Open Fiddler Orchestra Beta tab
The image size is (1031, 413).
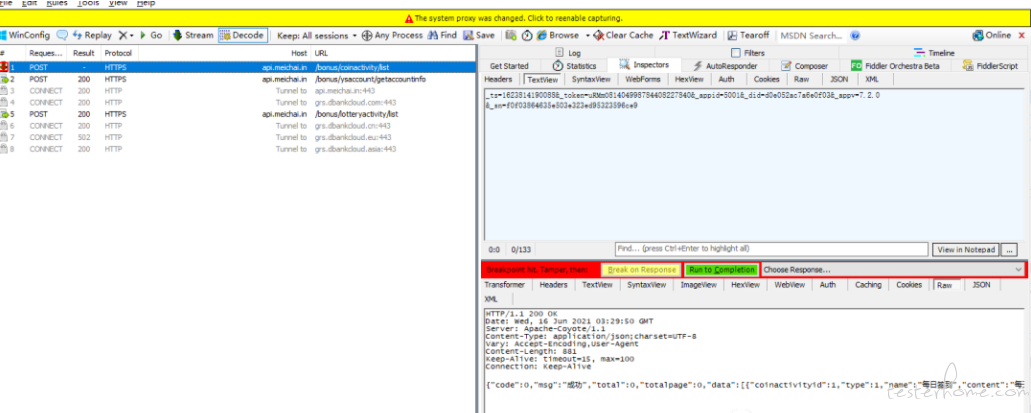[x=895, y=66]
